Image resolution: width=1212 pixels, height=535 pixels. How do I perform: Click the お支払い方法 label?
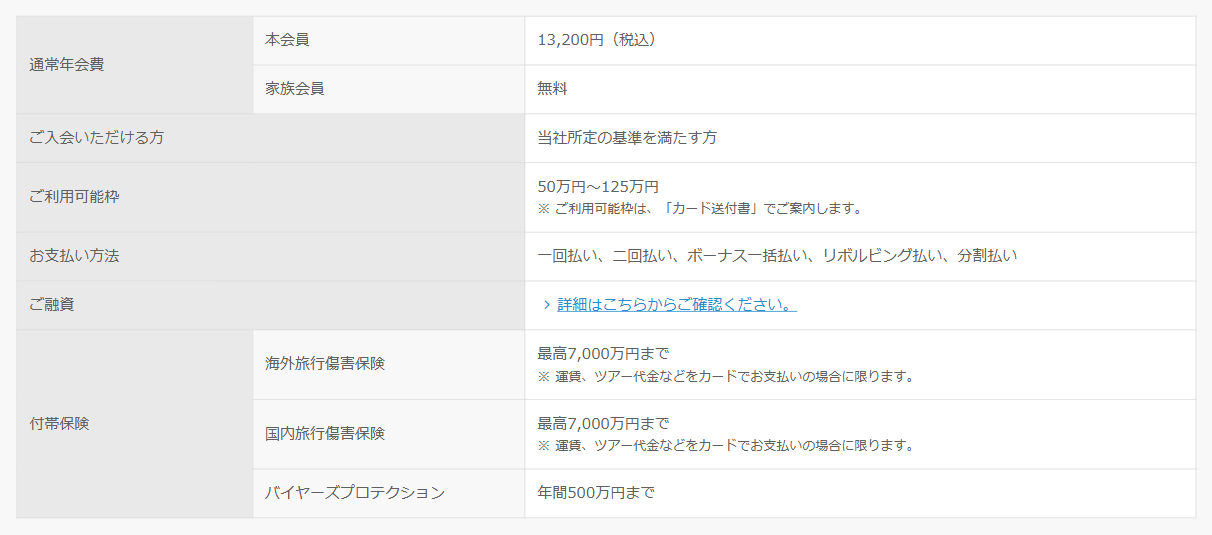point(74,256)
